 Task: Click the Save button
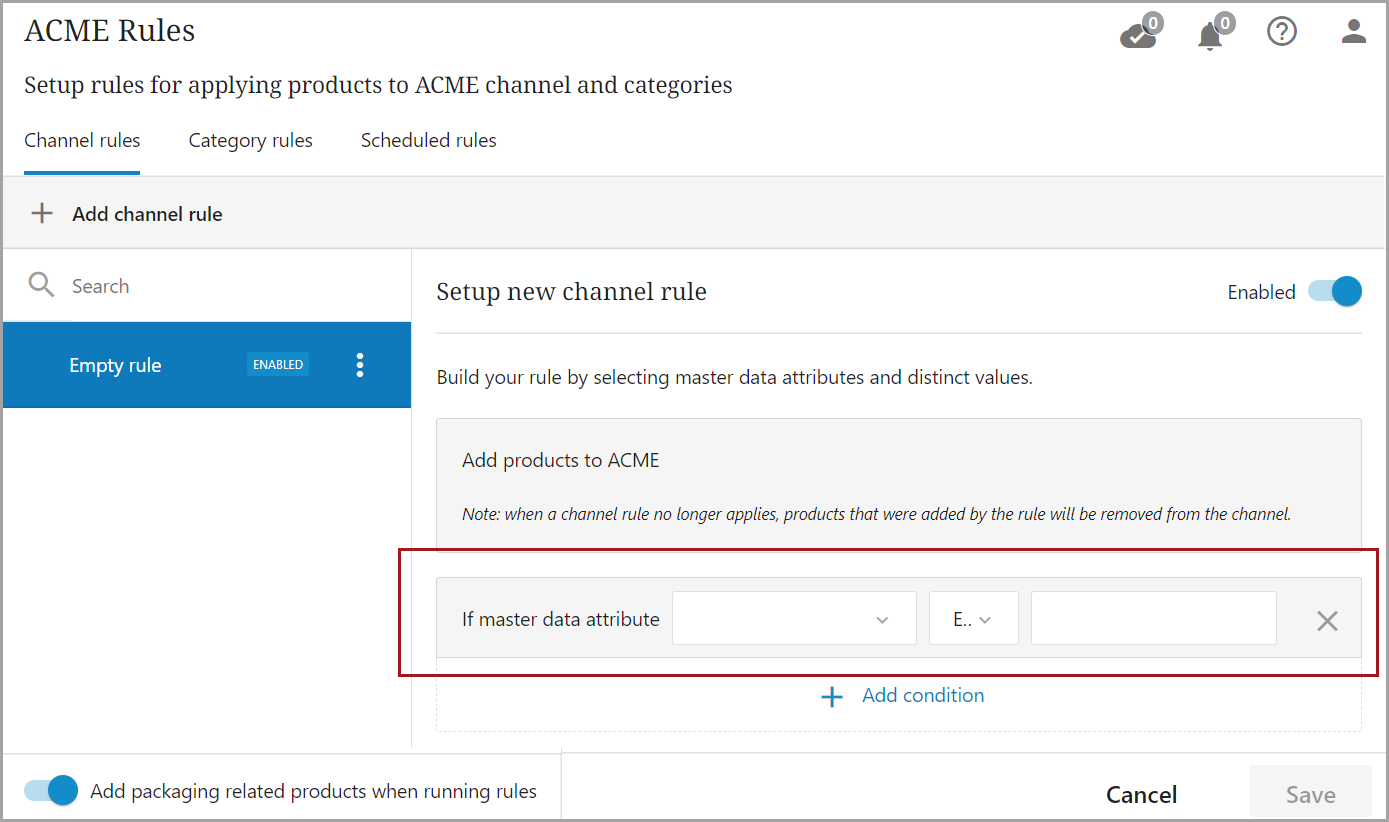1310,795
